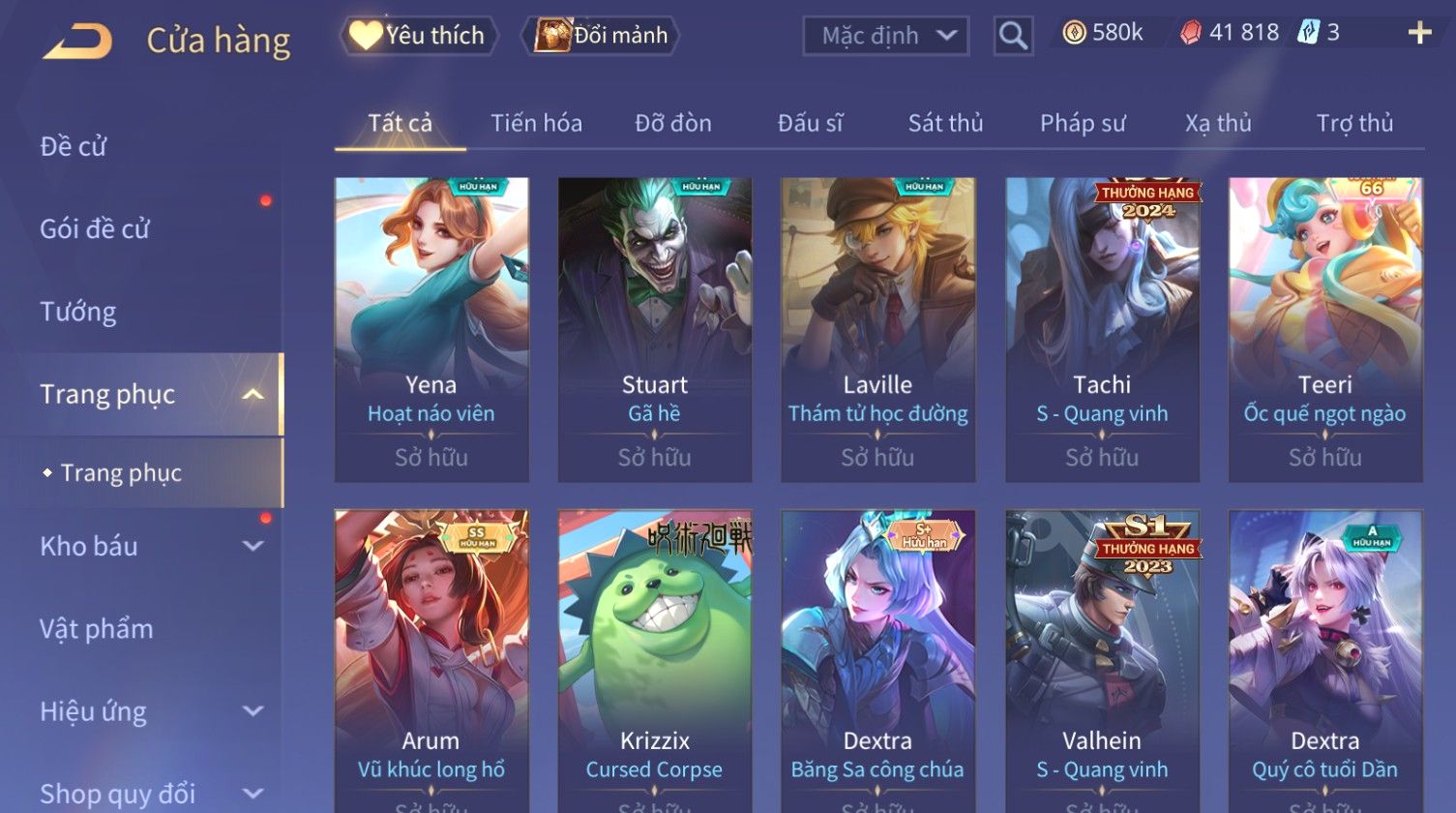
Task: Click the blue ticket icon showing 3
Action: (1308, 33)
